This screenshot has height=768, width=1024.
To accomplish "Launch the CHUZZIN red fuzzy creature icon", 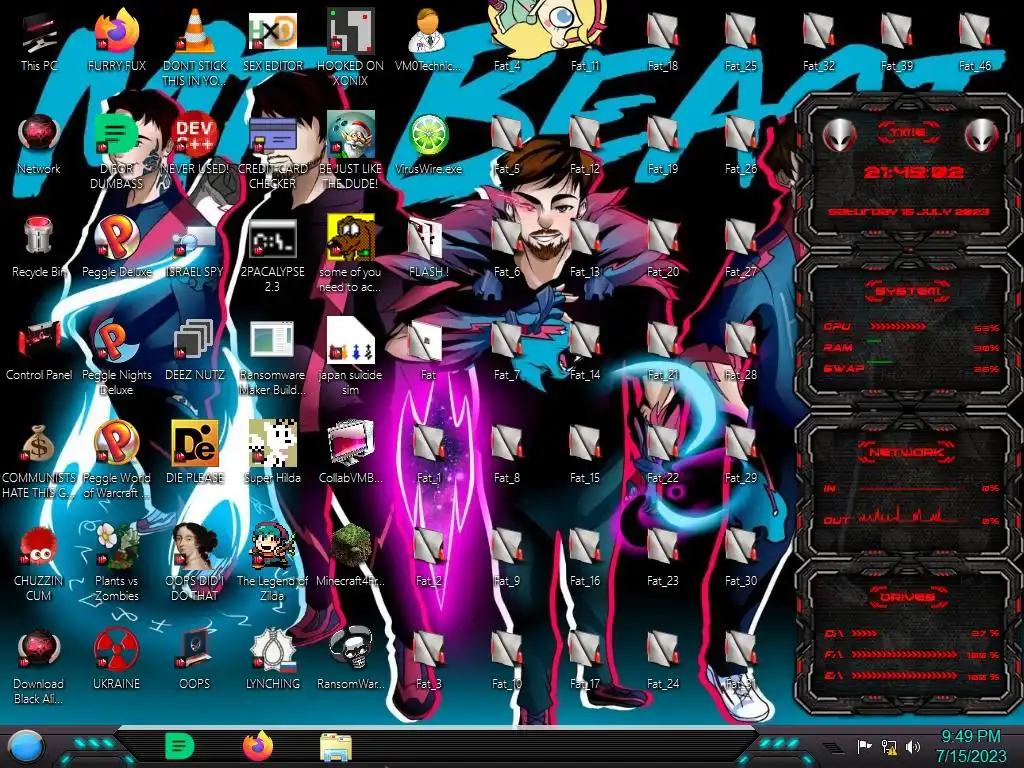I will click(39, 563).
